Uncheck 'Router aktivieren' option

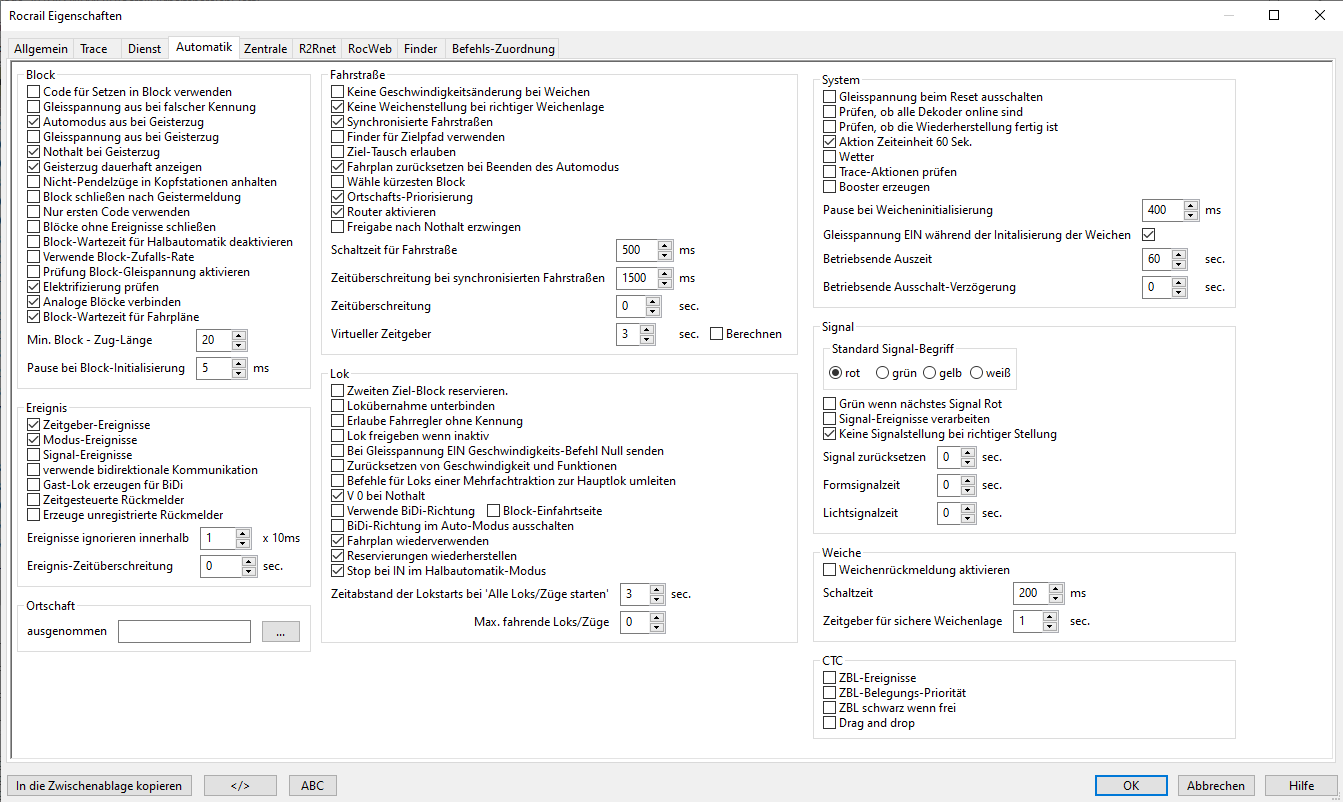[x=338, y=212]
